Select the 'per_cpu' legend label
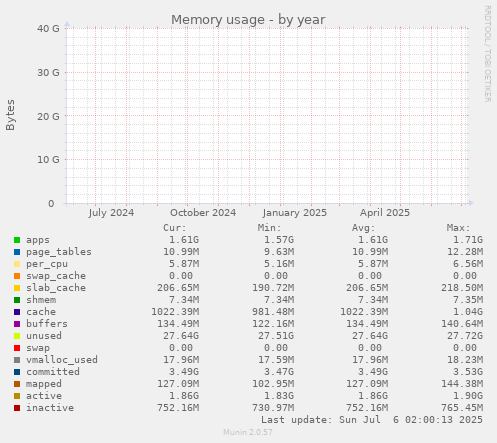 (x=47, y=264)
